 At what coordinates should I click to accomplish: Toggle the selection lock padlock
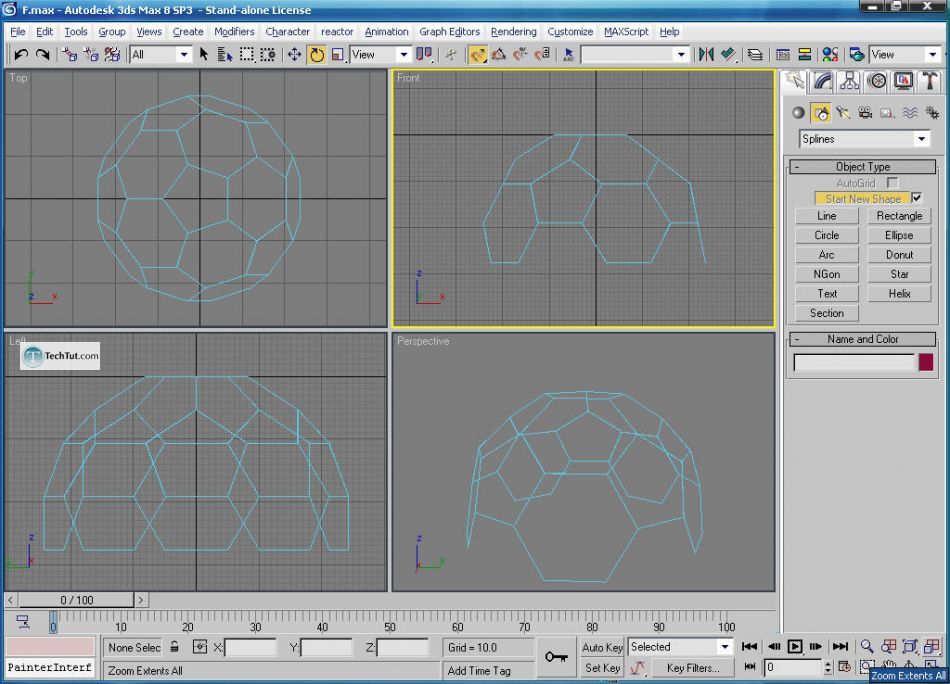(x=175, y=647)
